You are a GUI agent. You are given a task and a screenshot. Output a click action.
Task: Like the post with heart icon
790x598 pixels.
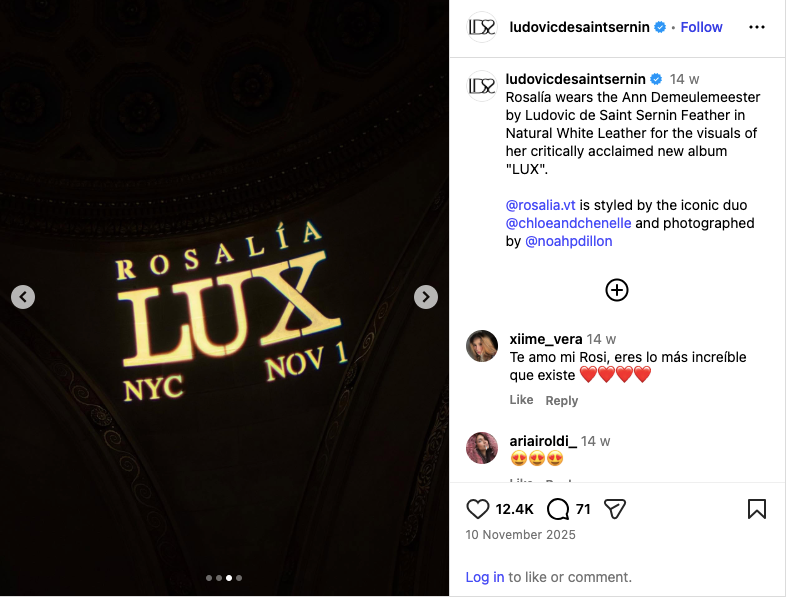pyautogui.click(x=477, y=509)
